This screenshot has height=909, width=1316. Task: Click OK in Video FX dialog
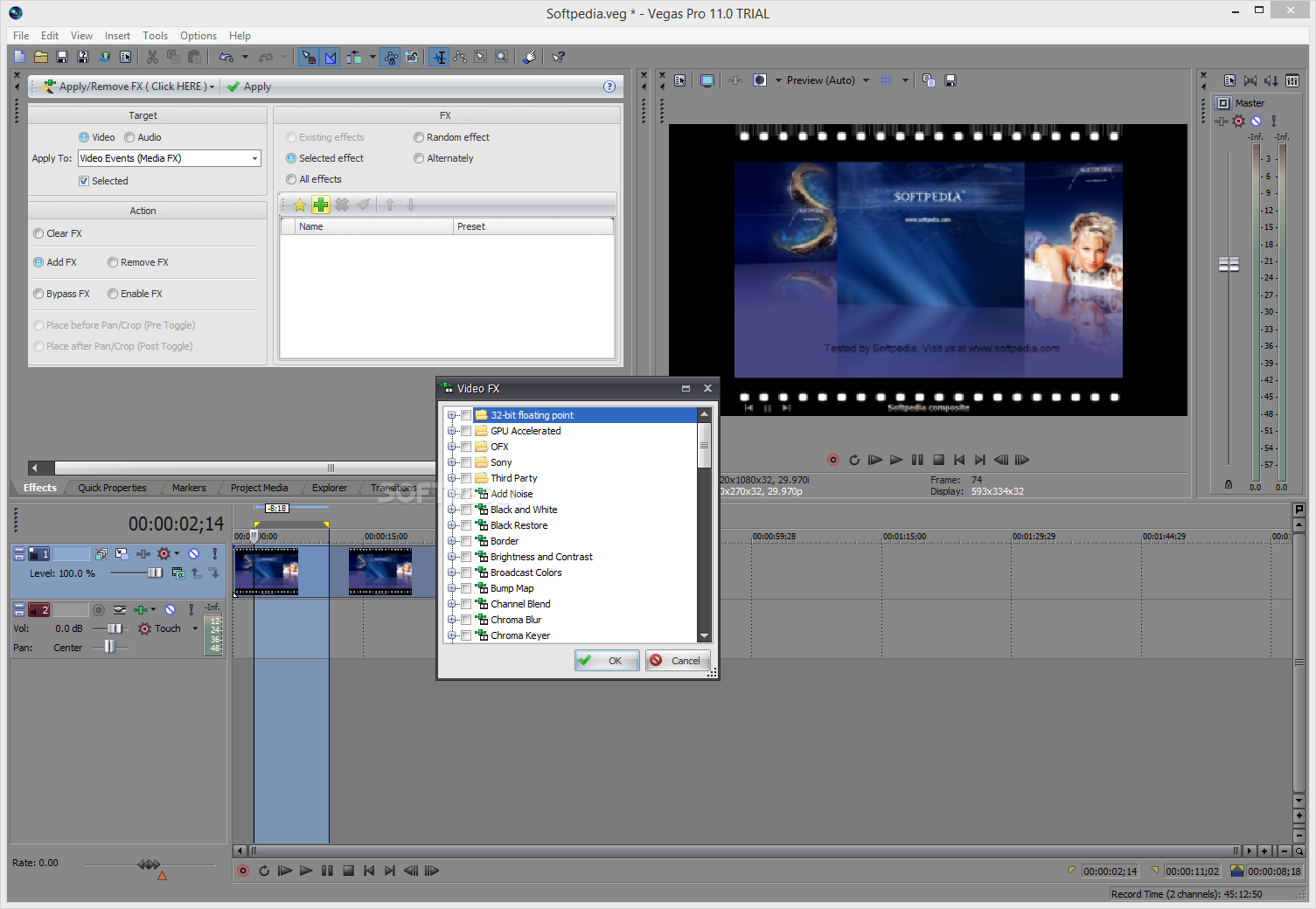coord(607,661)
